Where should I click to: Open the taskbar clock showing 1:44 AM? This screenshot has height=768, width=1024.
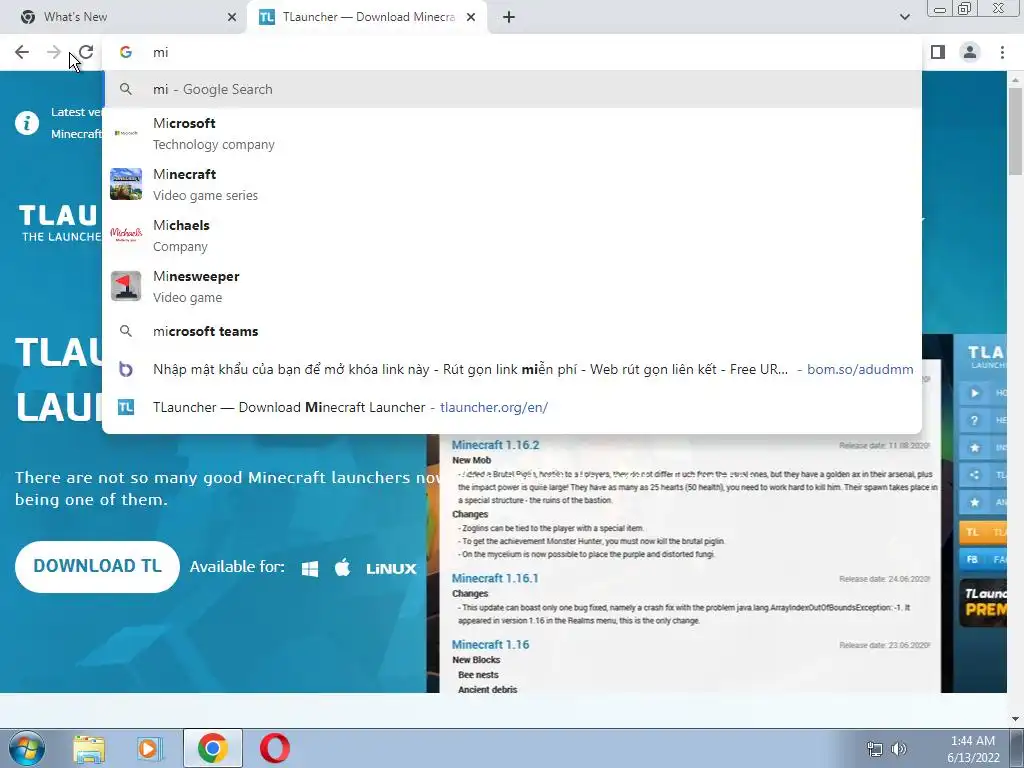pos(973,749)
